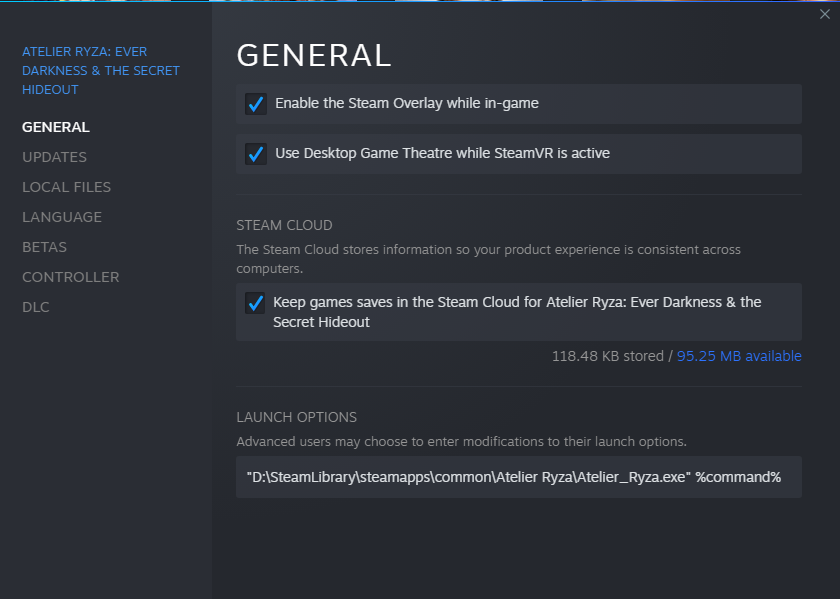Click the Atelier Ryza game title in the sidebar
840x599 pixels.
click(x=100, y=70)
